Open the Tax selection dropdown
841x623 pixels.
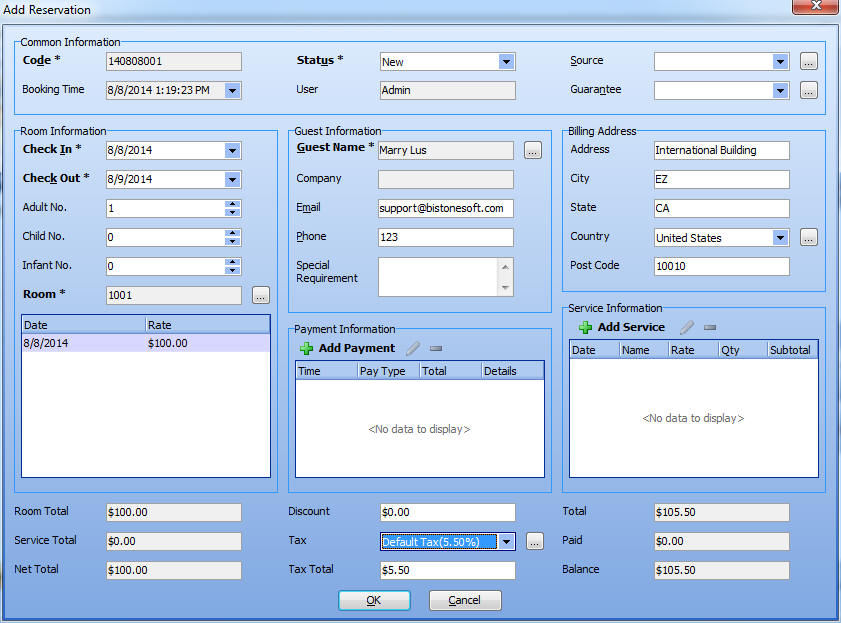(x=506, y=541)
